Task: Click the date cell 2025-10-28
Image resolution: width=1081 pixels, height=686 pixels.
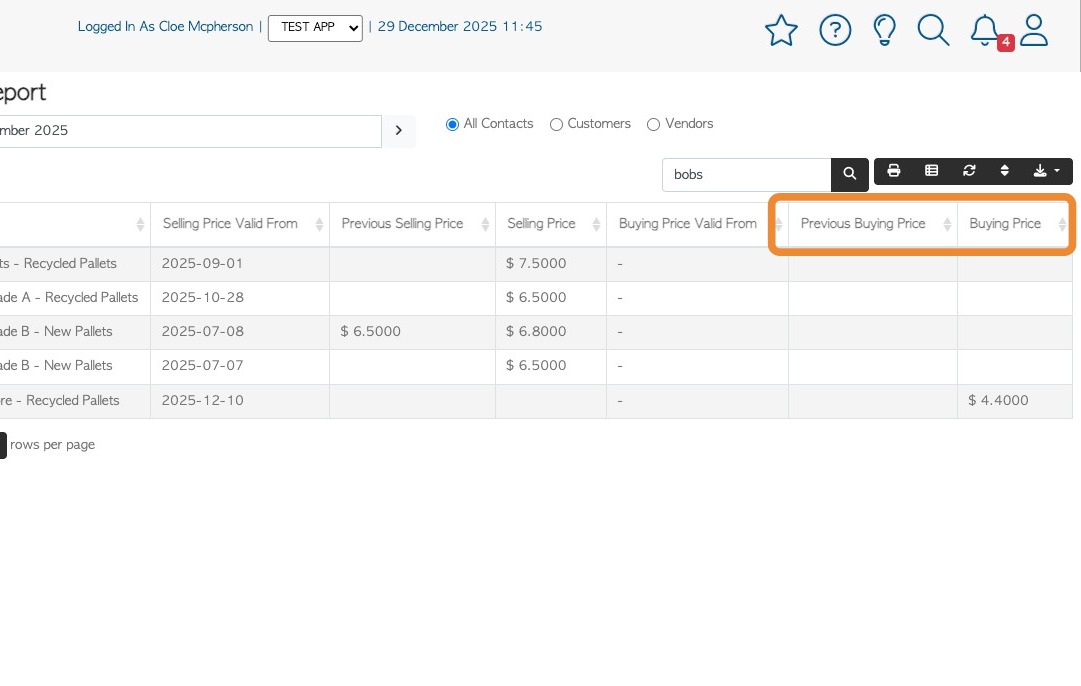Action: [203, 298]
